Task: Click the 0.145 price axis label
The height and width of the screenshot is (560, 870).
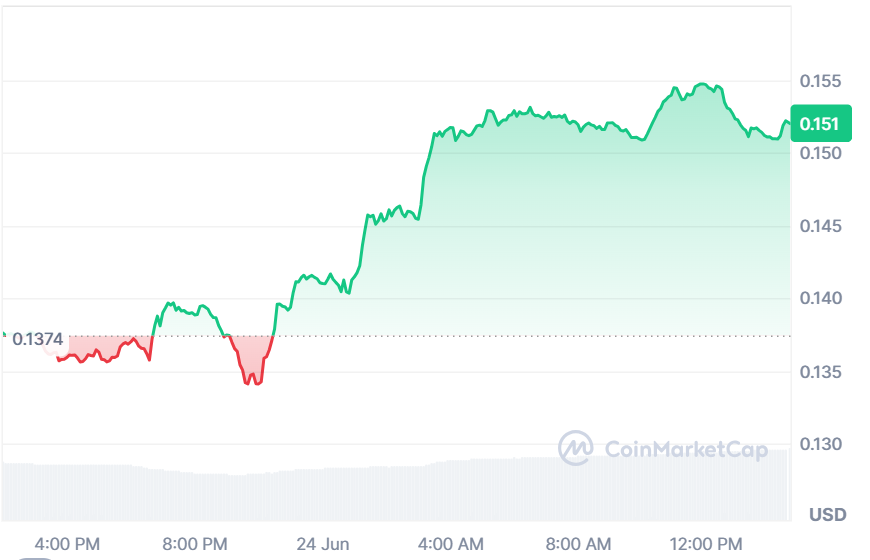Action: click(820, 226)
